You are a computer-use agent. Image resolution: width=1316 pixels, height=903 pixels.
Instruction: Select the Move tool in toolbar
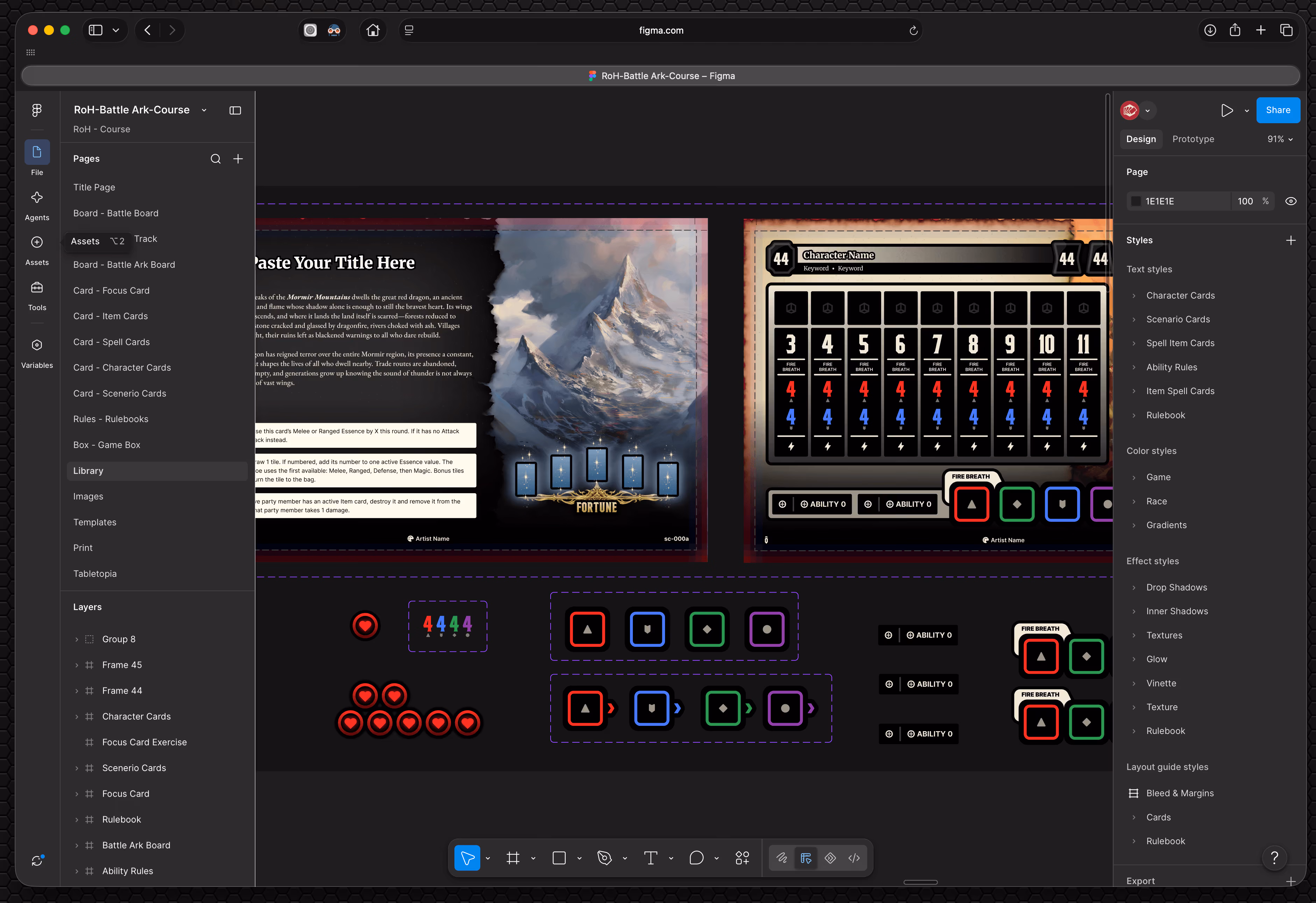tap(467, 858)
